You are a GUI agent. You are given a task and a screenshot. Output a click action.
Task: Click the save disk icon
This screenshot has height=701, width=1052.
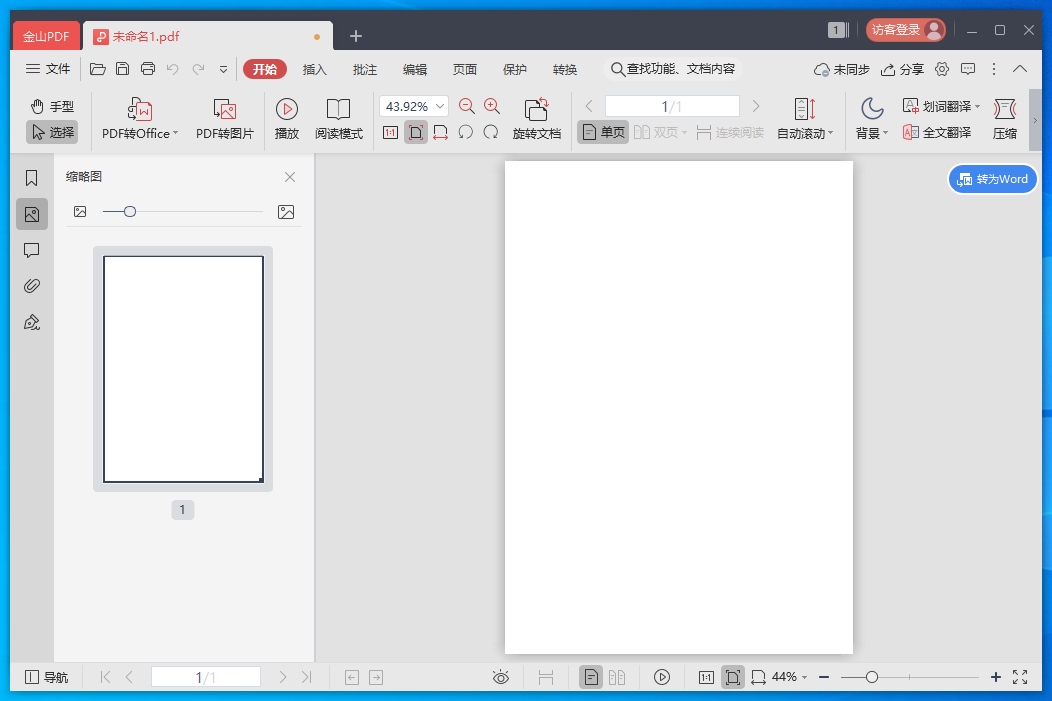pyautogui.click(x=122, y=69)
